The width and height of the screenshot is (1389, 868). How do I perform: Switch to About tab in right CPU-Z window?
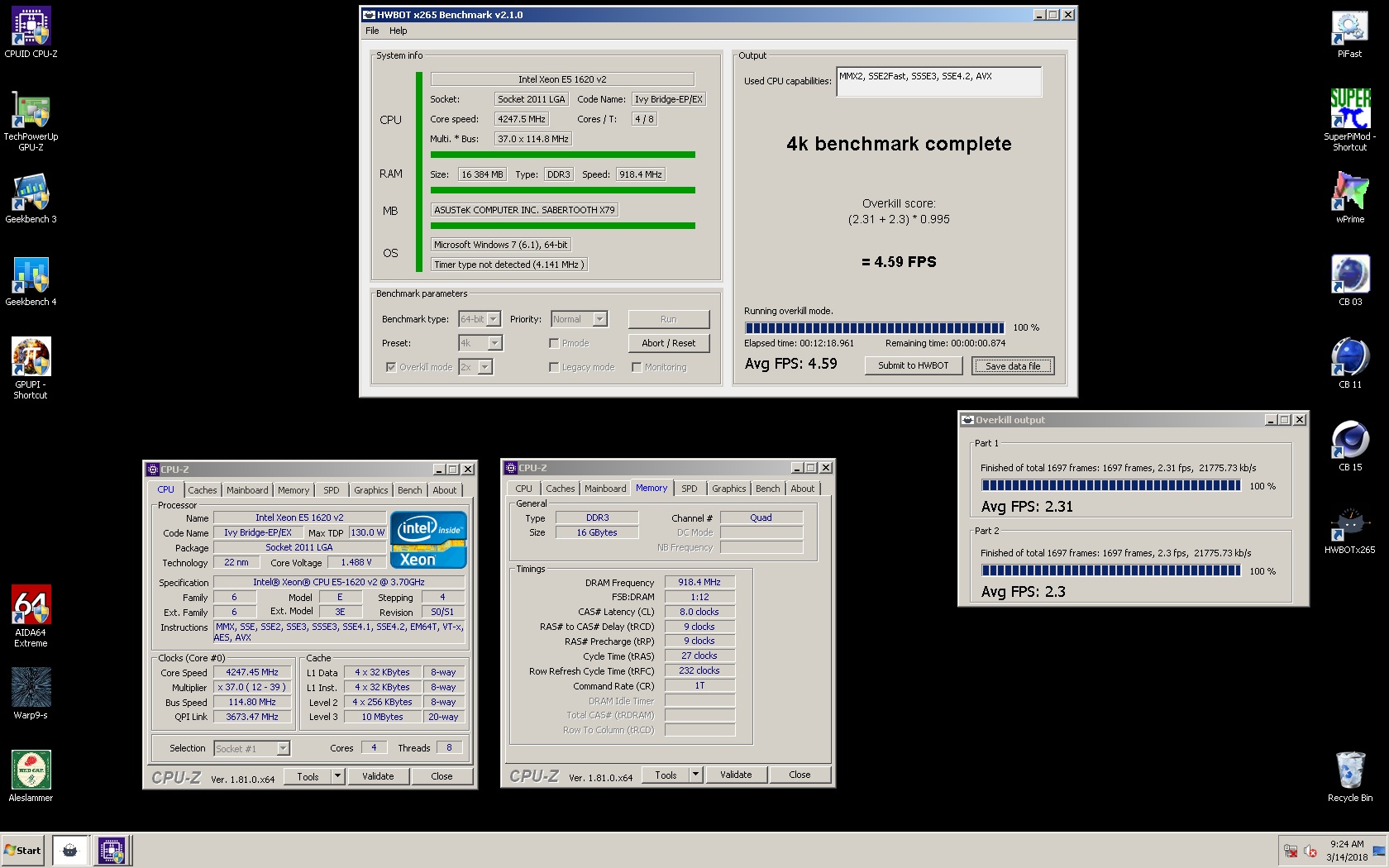(x=802, y=489)
